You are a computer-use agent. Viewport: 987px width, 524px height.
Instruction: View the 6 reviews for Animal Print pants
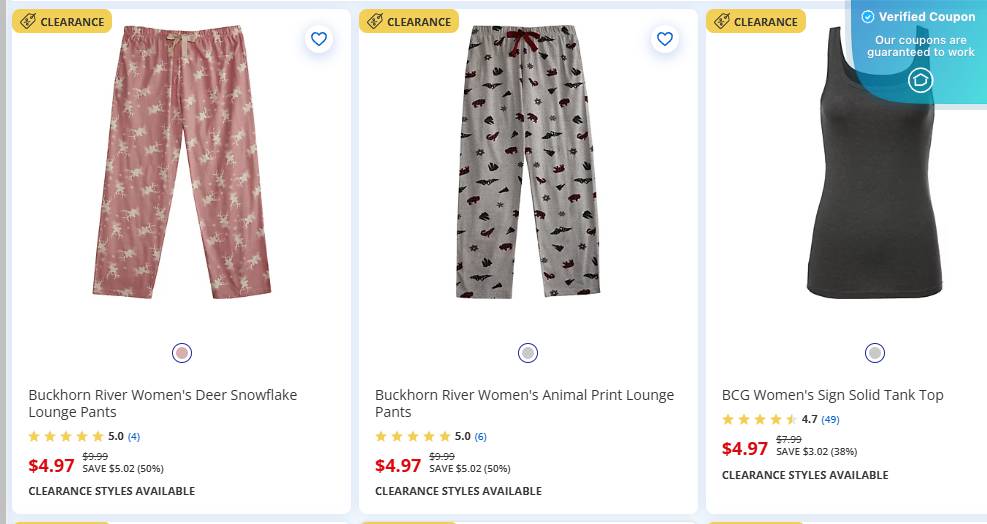point(481,437)
